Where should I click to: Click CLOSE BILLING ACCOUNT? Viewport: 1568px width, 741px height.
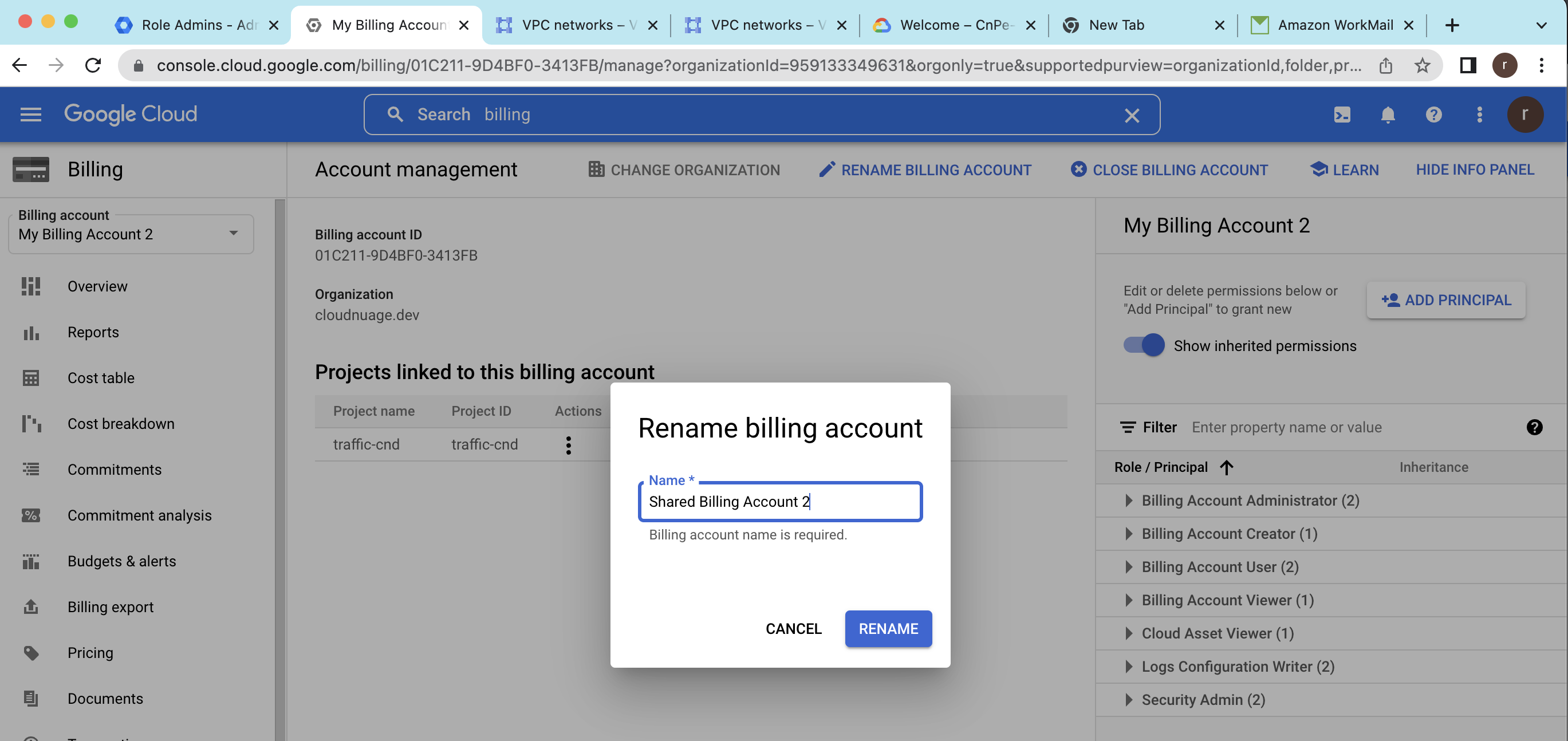click(x=1169, y=170)
